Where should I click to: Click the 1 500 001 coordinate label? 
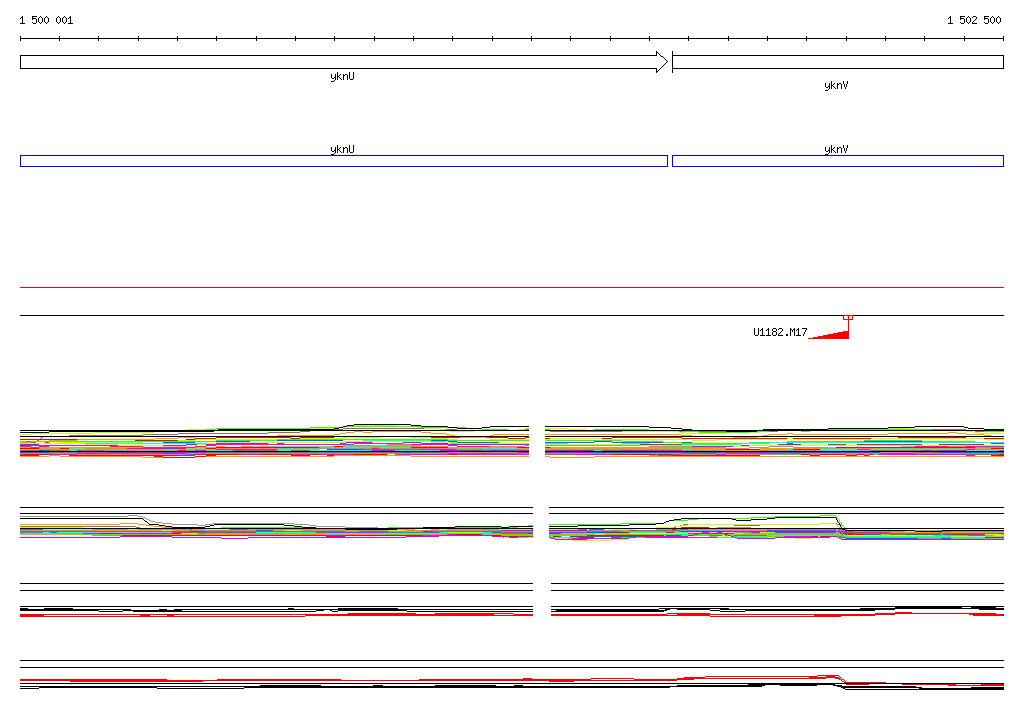[x=46, y=20]
